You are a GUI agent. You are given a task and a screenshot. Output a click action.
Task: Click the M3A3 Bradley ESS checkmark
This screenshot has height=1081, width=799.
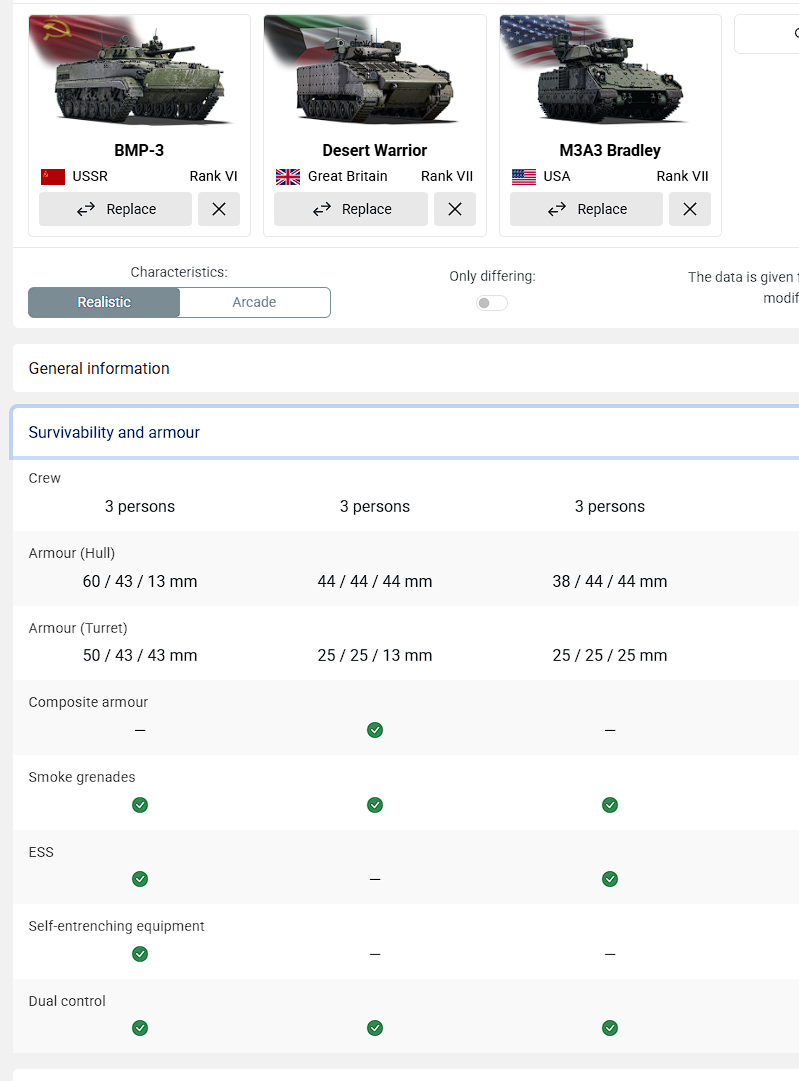[x=610, y=879]
